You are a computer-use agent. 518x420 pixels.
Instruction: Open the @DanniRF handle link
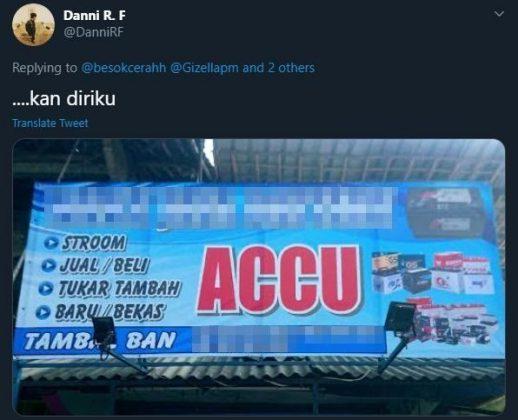93,32
